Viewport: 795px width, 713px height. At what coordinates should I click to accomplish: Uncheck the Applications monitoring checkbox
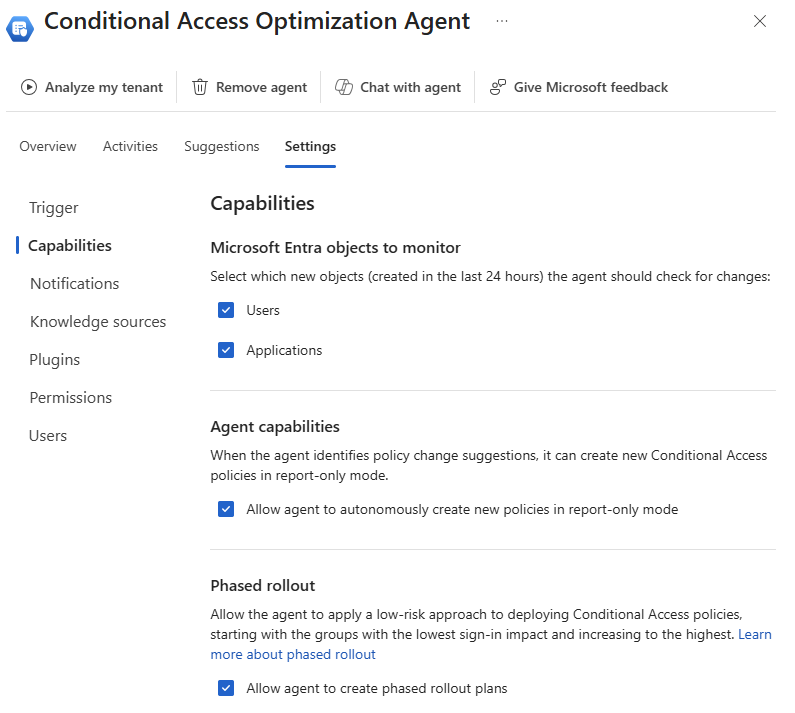[226, 350]
